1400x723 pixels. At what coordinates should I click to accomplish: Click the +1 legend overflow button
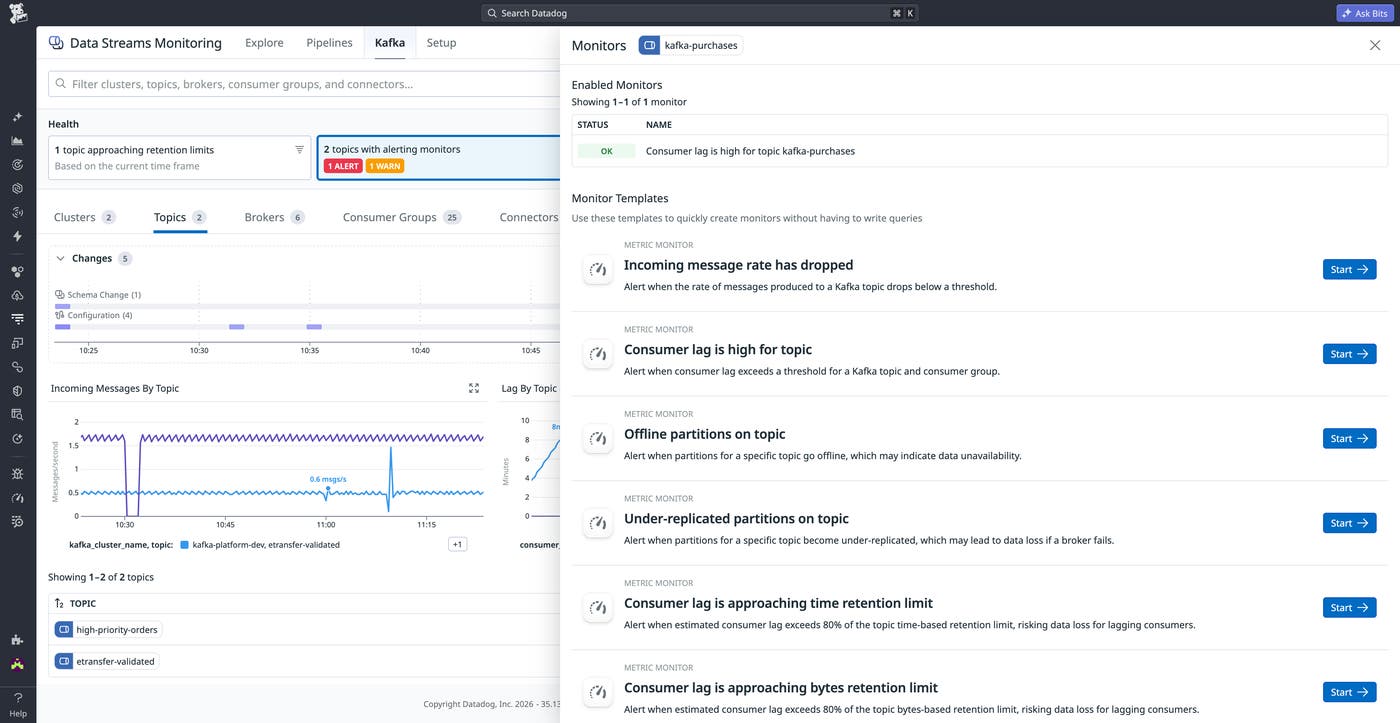point(457,544)
